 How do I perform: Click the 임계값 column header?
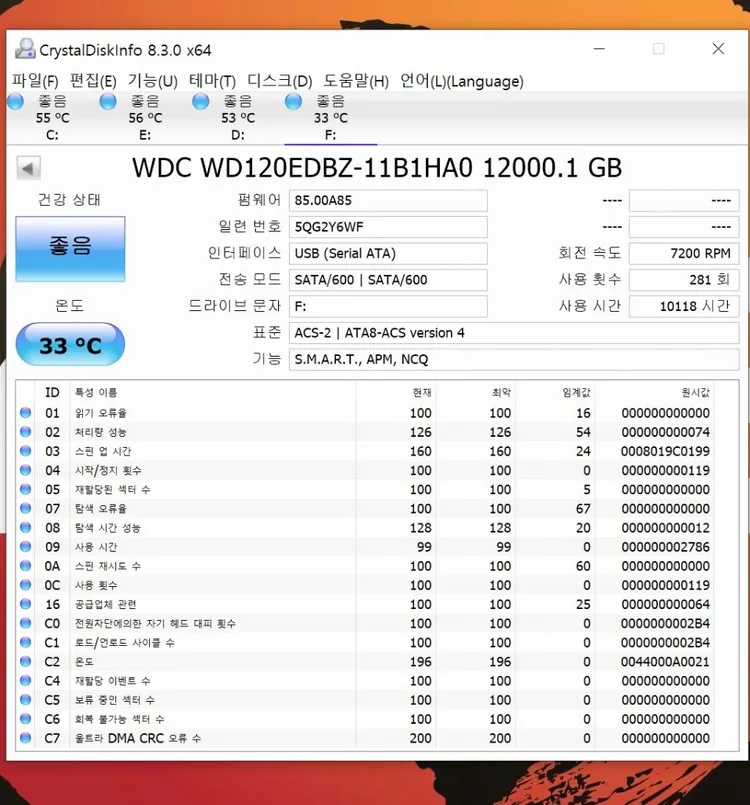(576, 392)
